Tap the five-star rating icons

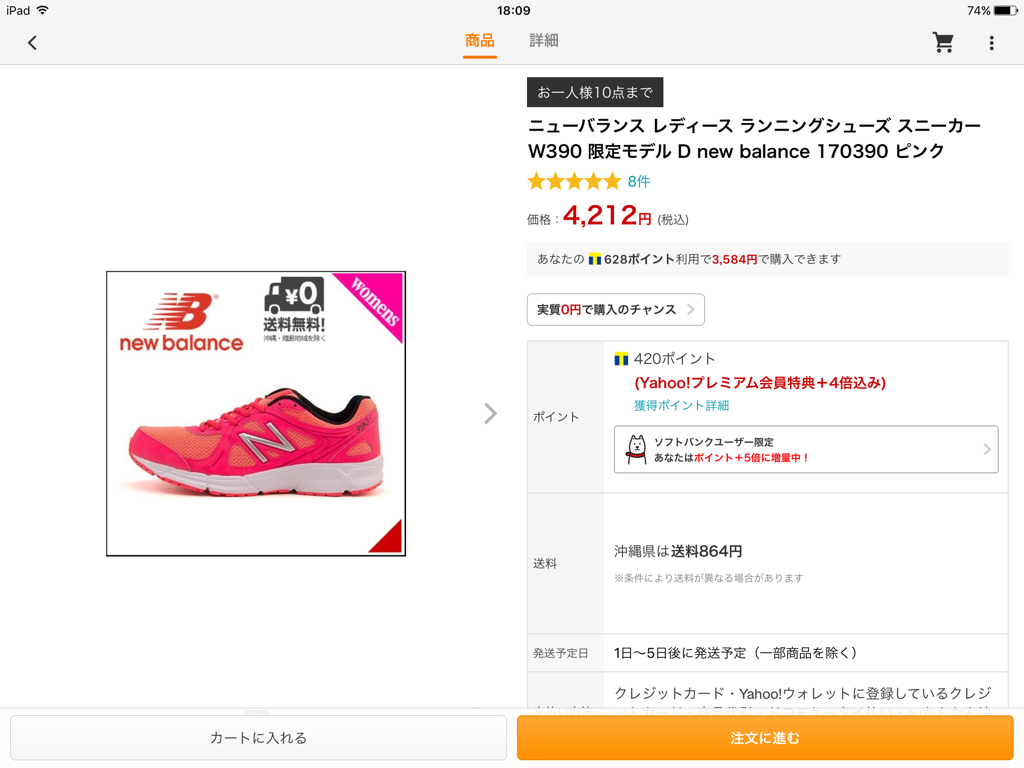pos(574,181)
